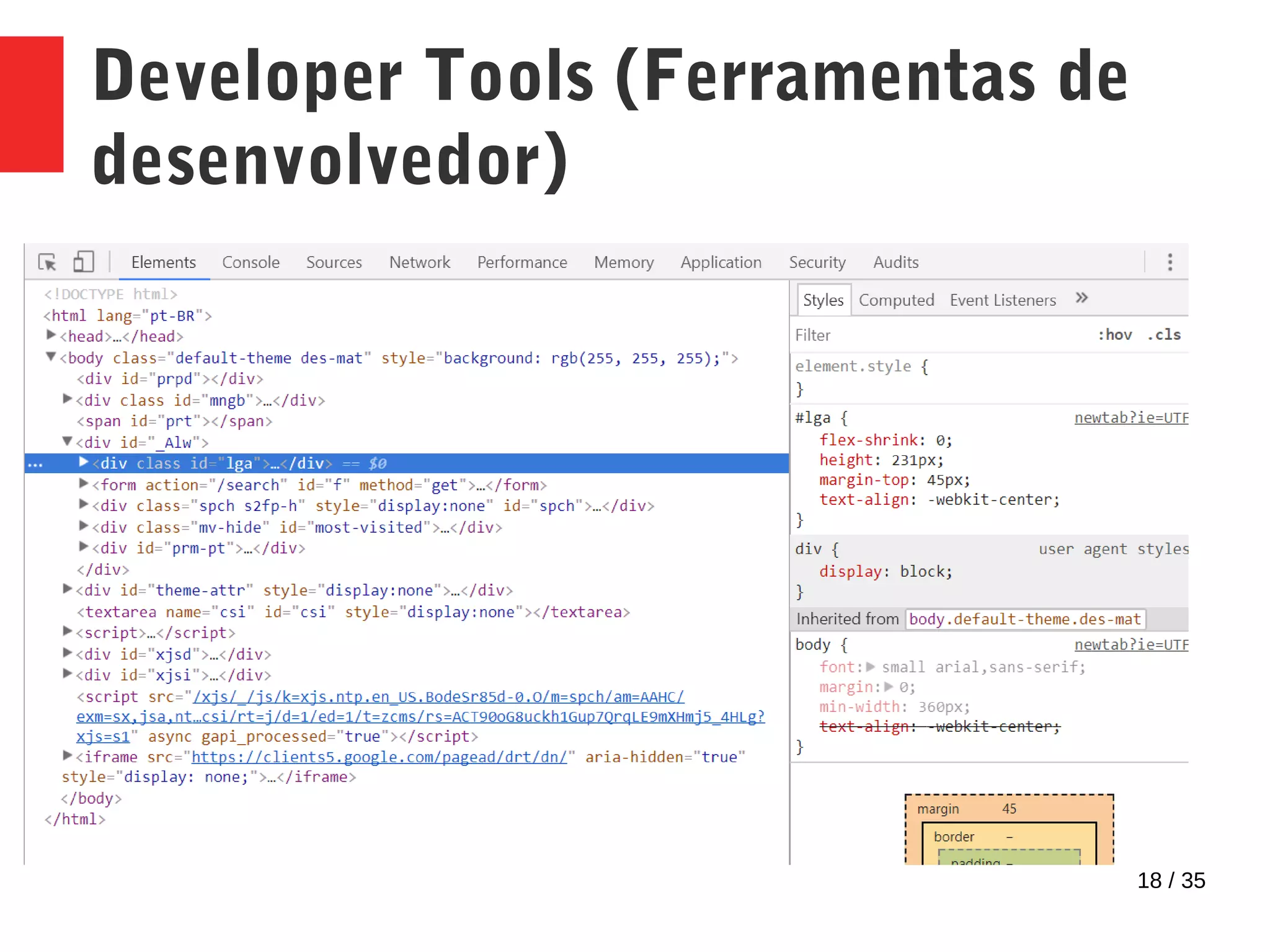Open the #lga rule newtab source link

[x=1131, y=418]
